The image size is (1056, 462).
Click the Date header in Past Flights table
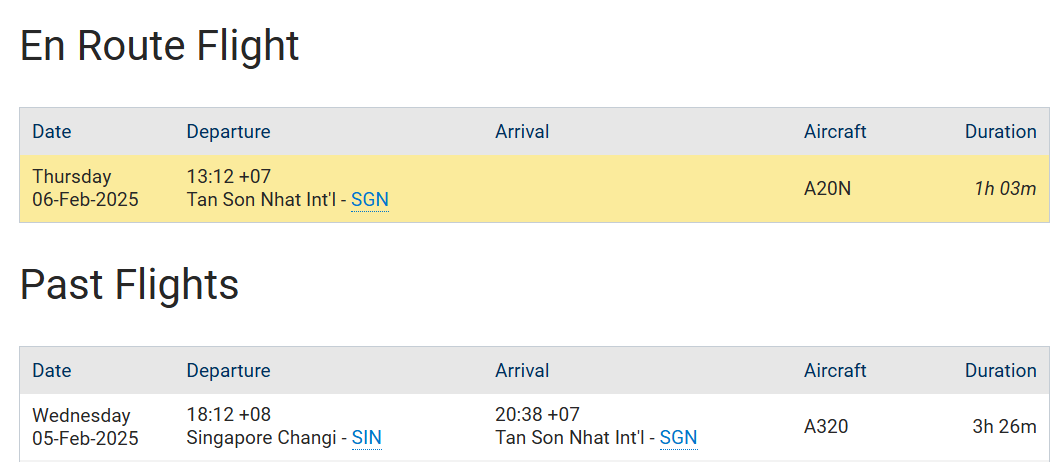[x=52, y=370]
